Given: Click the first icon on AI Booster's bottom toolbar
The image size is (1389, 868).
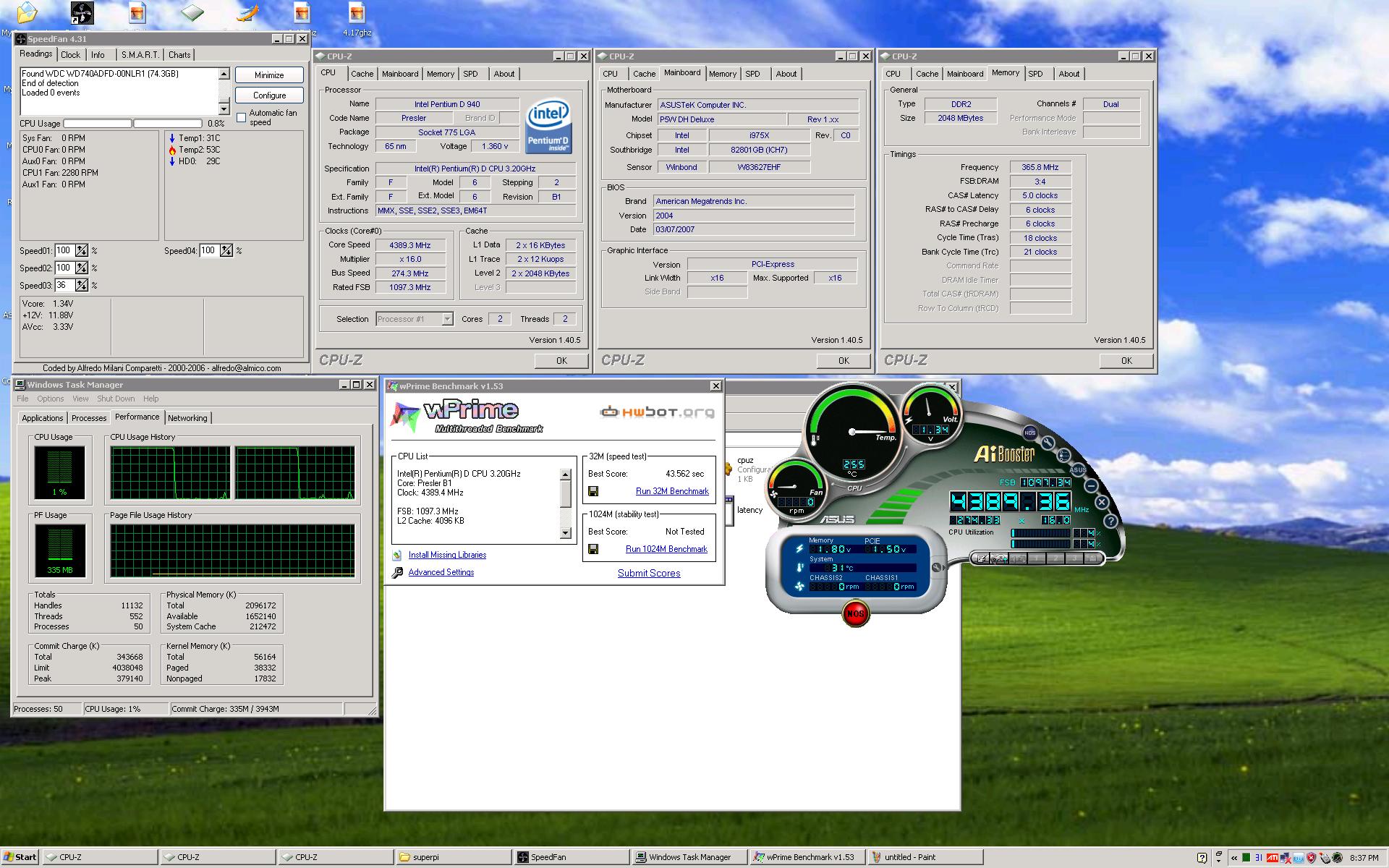Looking at the screenshot, I should (981, 558).
